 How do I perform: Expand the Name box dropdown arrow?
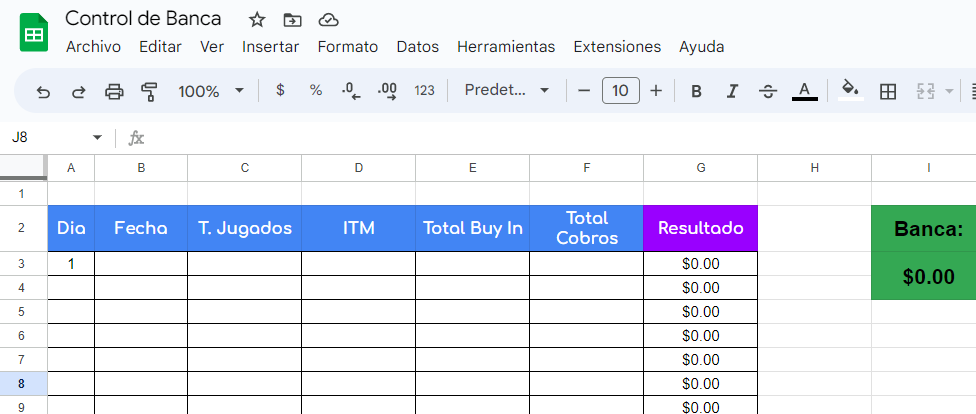tap(97, 138)
